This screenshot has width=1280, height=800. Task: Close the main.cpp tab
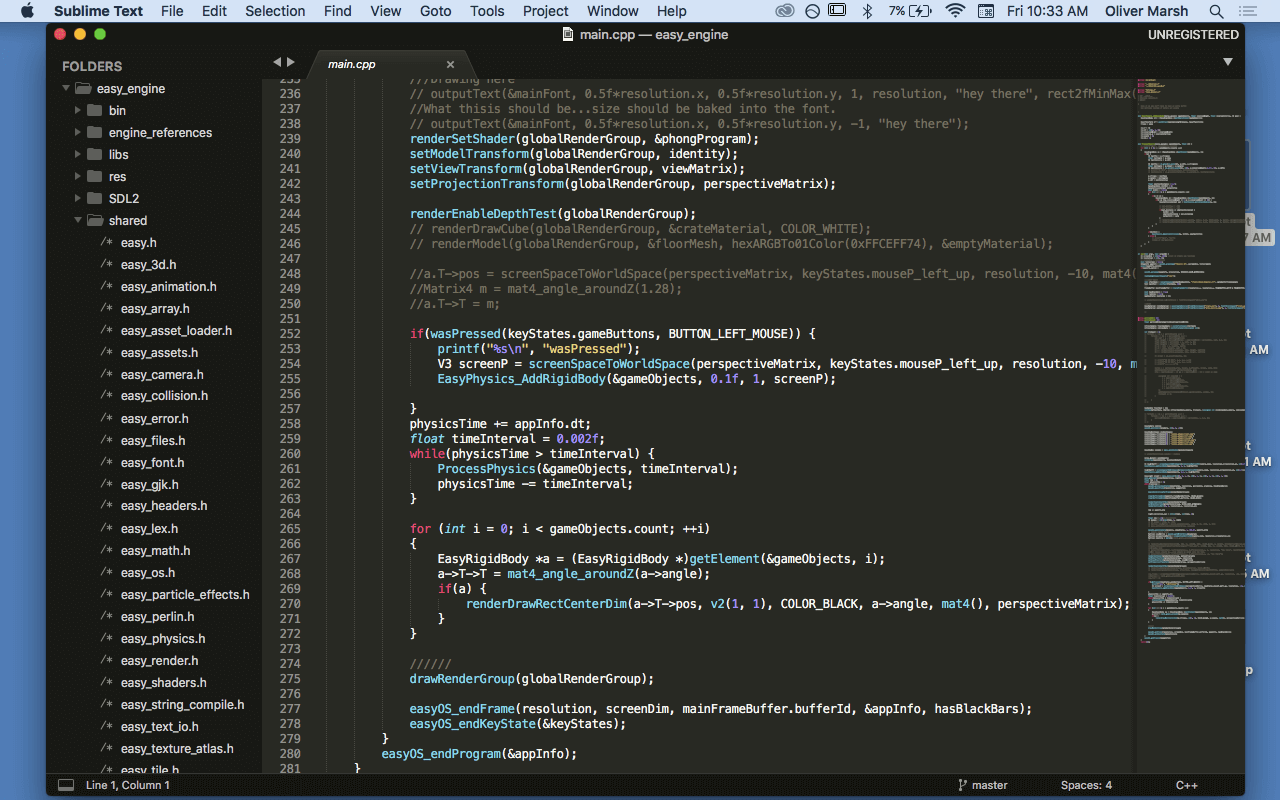coord(450,64)
